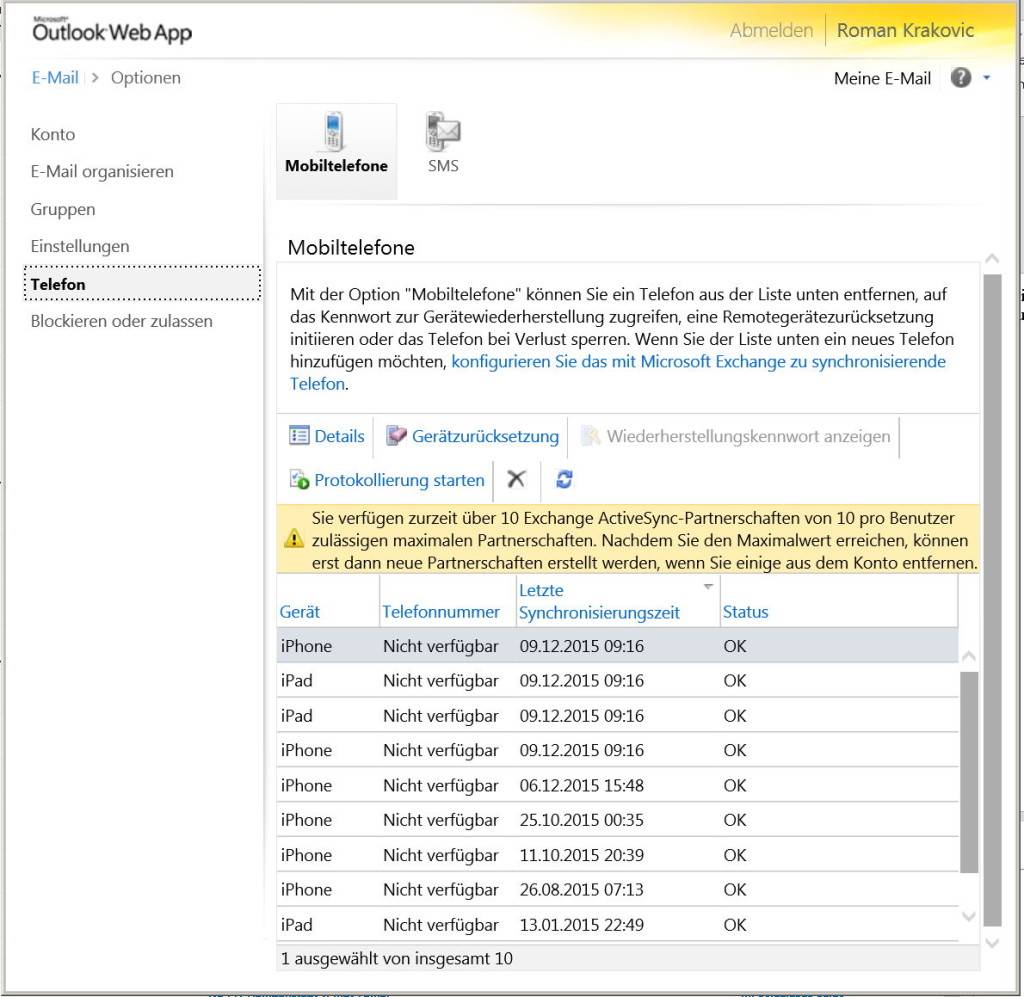
Task: Delete selected device with X icon
Action: (x=516, y=479)
